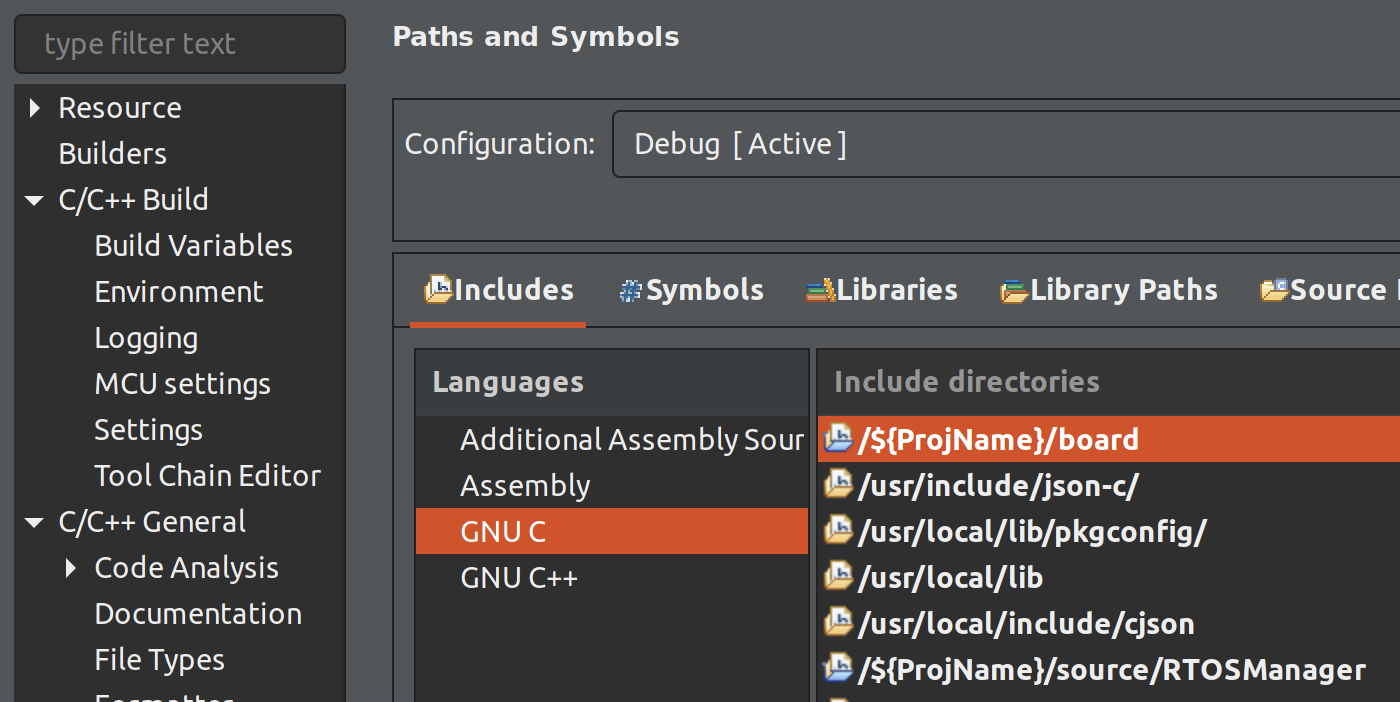Select Tool Chain Editor in sidebar

click(207, 476)
